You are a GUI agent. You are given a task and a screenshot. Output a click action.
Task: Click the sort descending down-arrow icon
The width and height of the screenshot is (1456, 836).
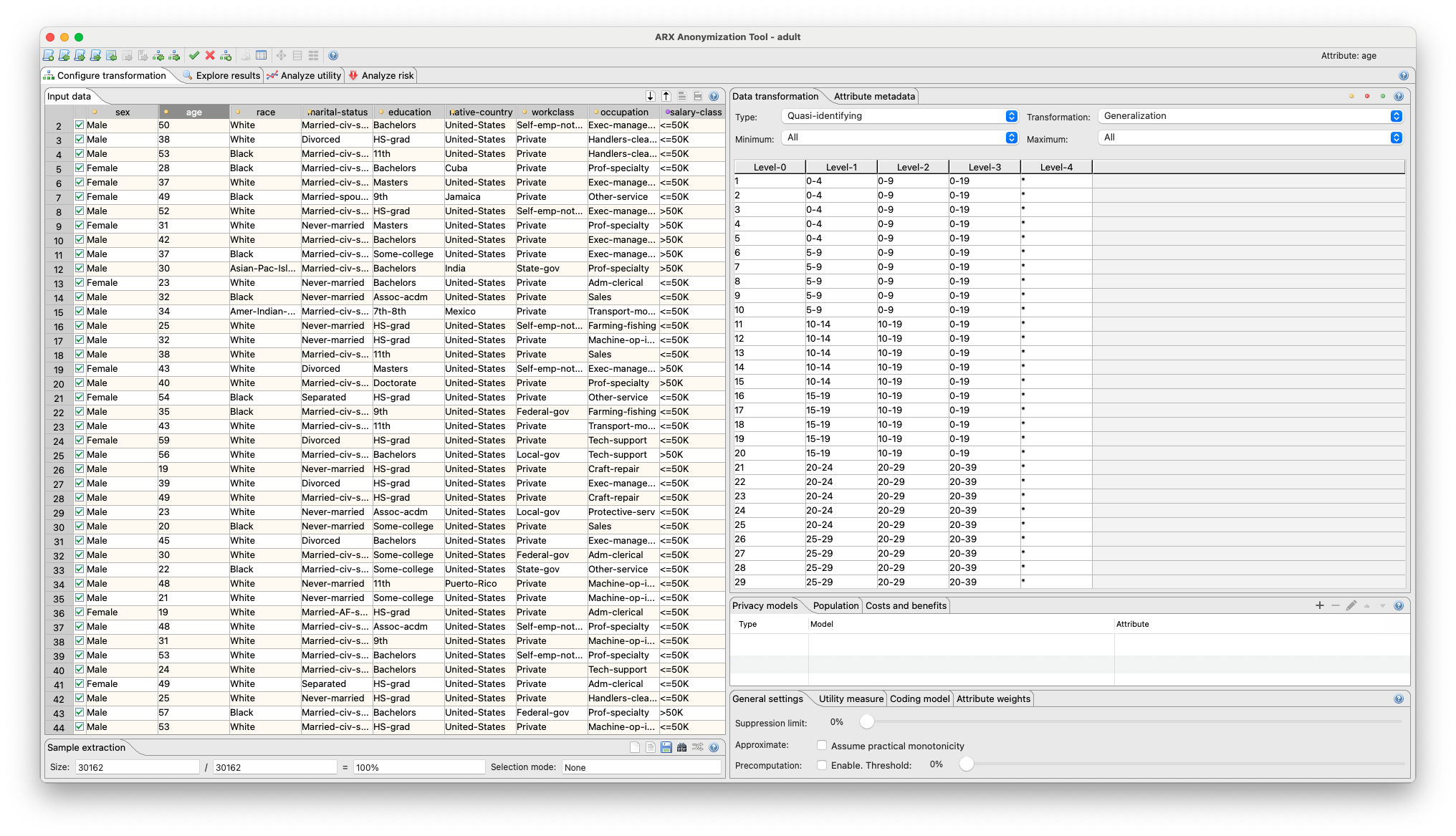pos(650,96)
